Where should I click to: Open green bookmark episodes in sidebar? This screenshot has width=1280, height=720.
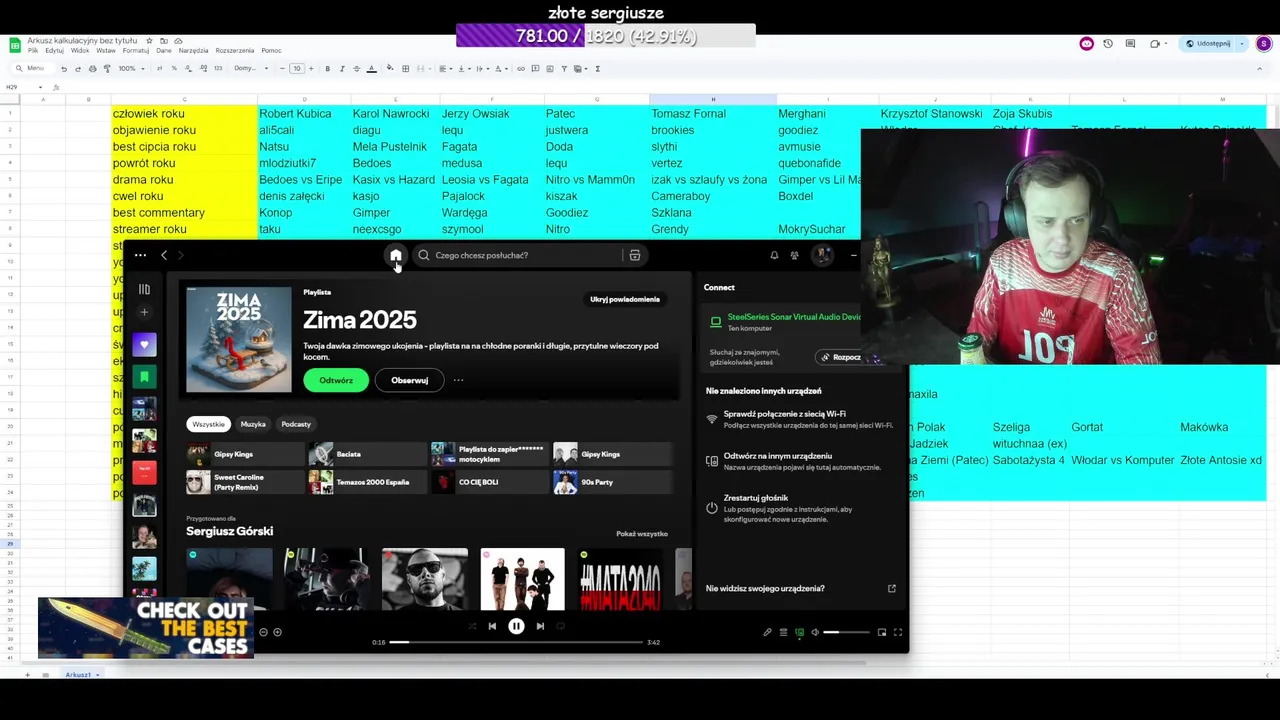[x=144, y=377]
